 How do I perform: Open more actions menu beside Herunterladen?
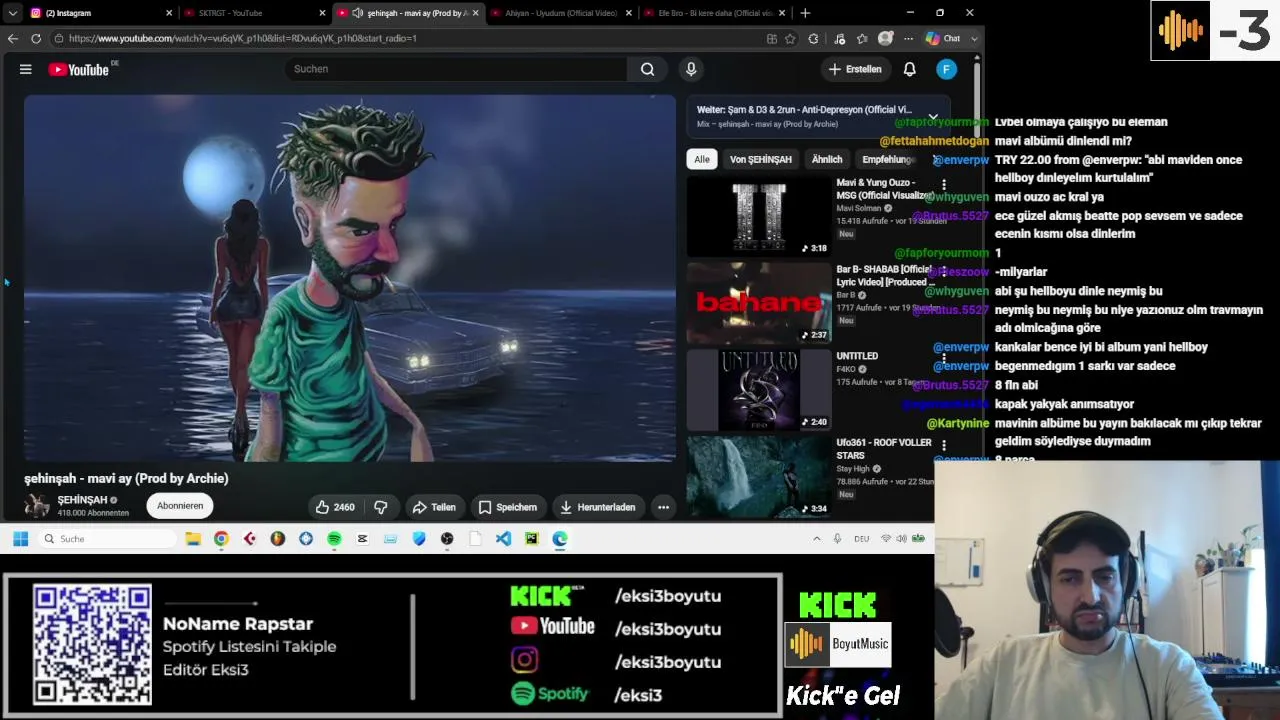click(663, 507)
